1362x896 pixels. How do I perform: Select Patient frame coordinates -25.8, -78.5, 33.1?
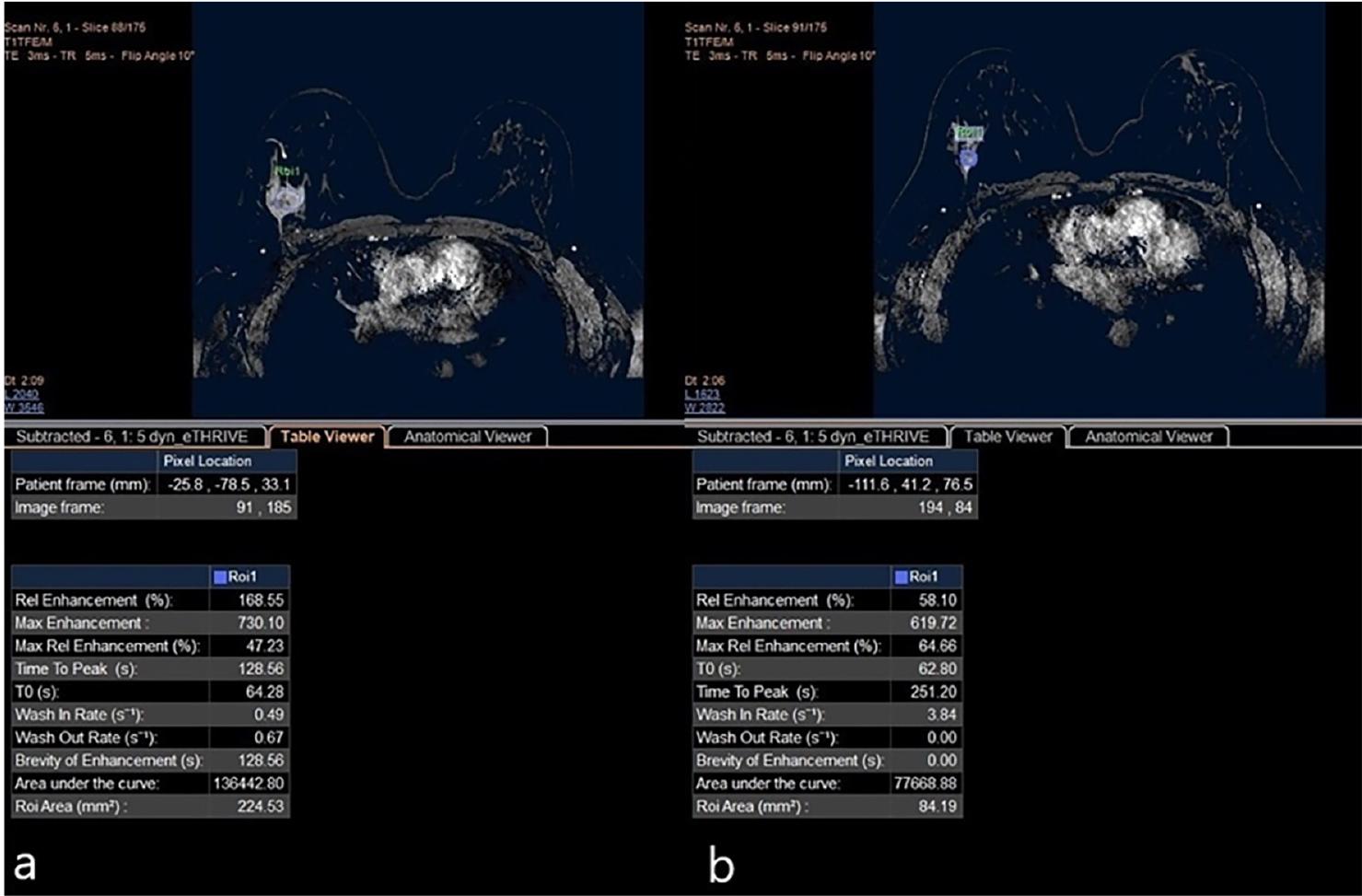pyautogui.click(x=229, y=484)
